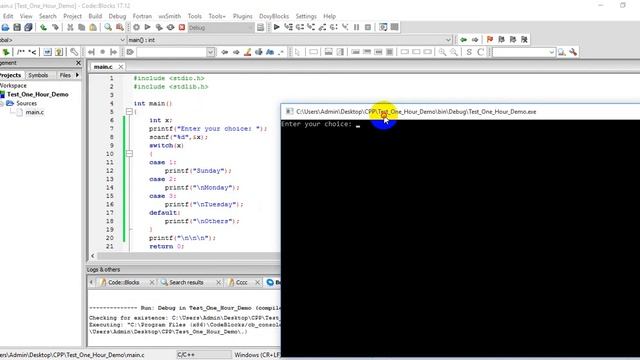Click the Save all files icon

tap(28, 27)
